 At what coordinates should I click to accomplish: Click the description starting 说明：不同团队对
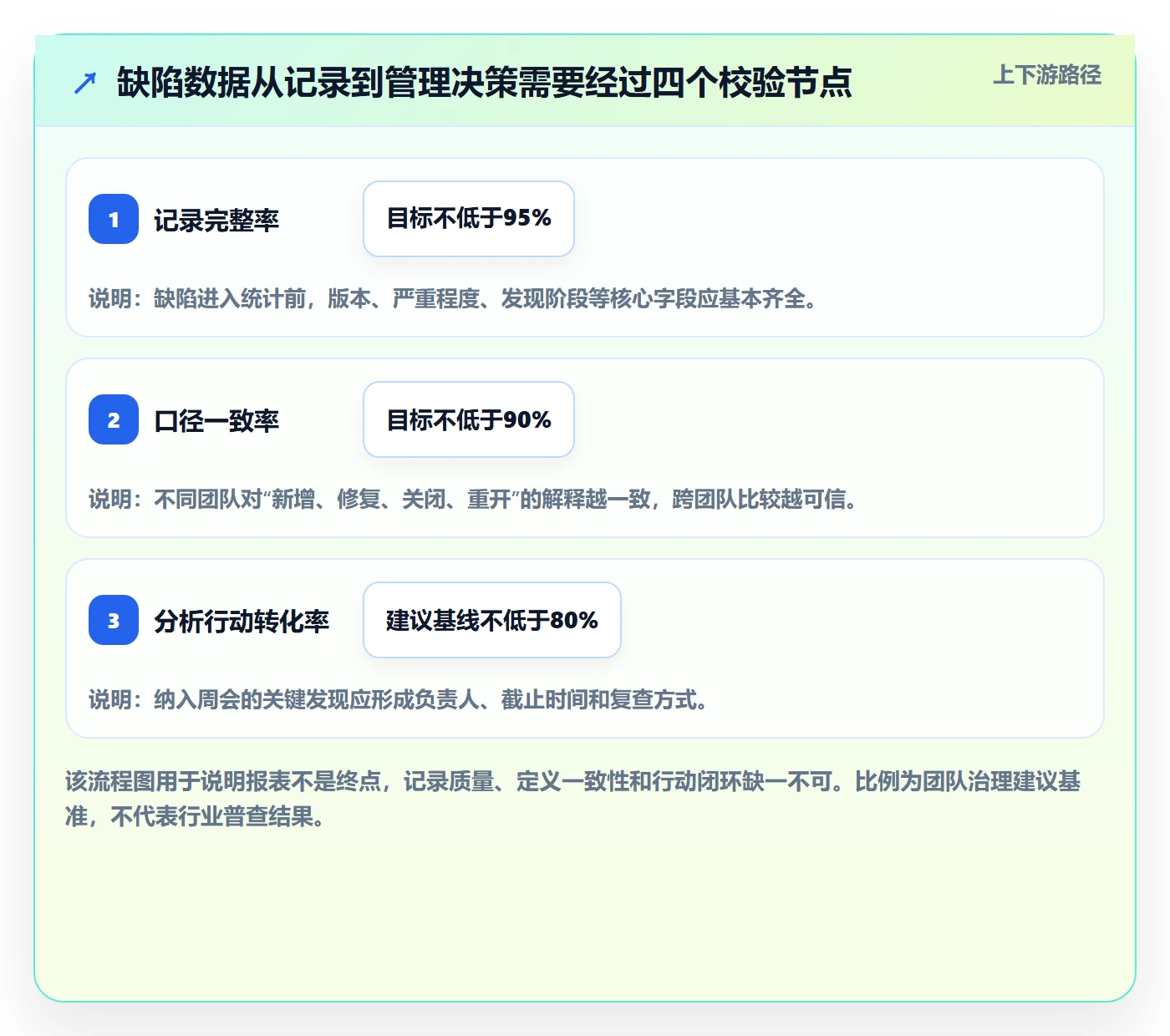click(x=473, y=499)
